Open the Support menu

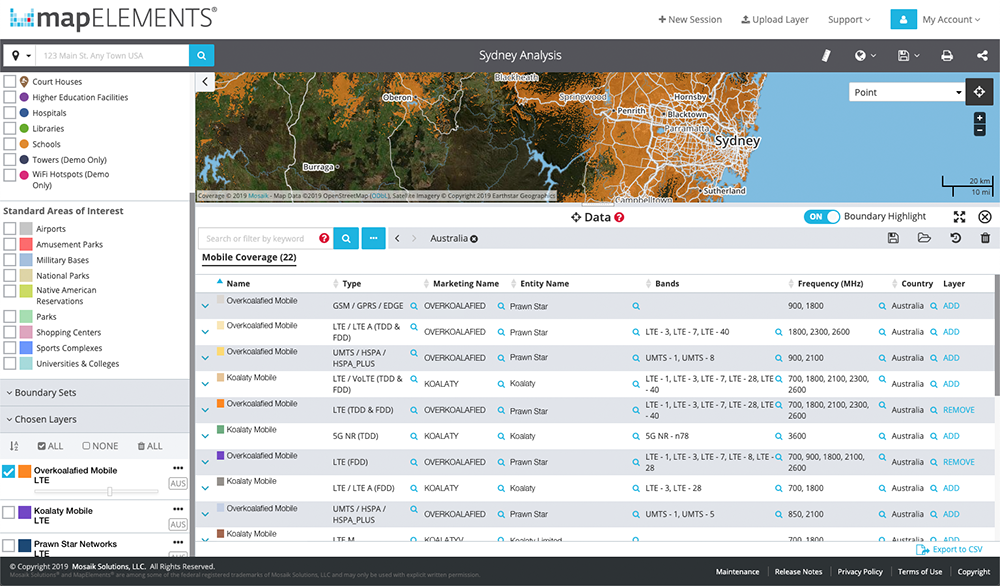click(x=848, y=19)
